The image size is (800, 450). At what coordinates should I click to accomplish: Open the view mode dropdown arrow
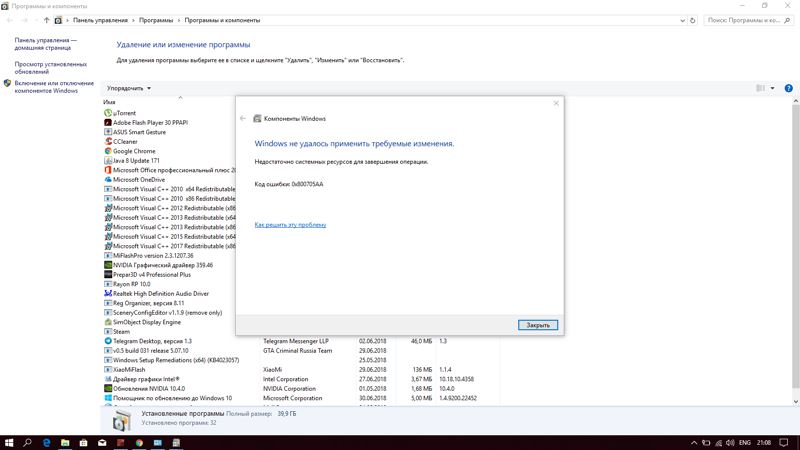pyautogui.click(x=772, y=88)
